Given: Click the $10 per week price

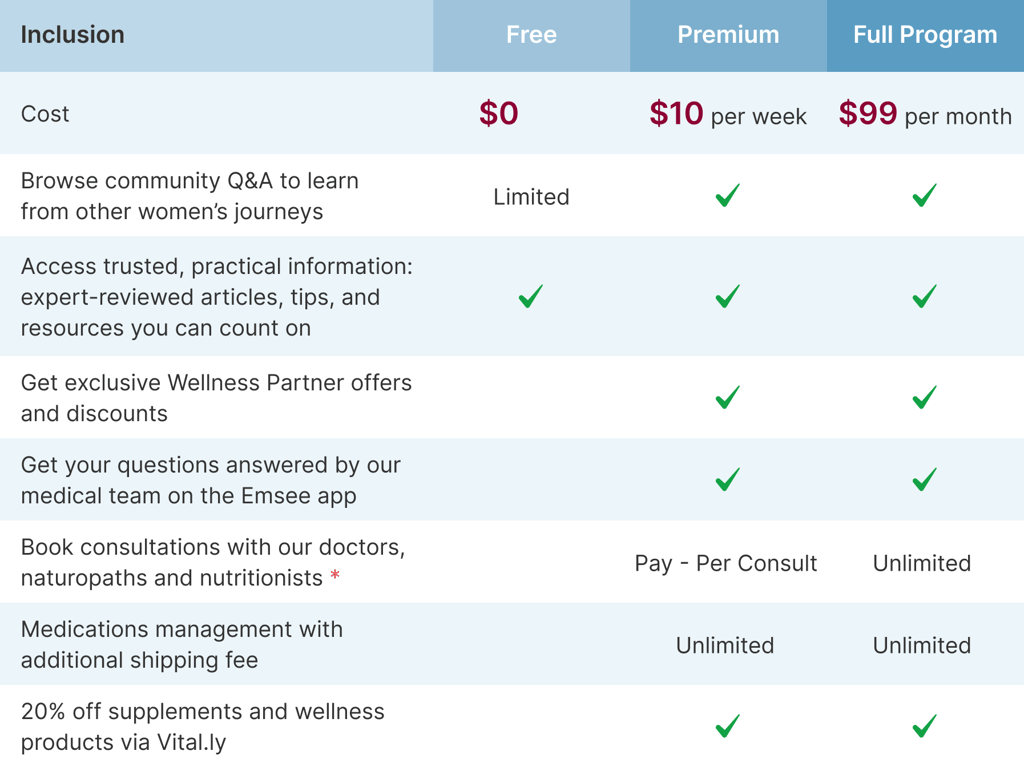Looking at the screenshot, I should click(x=728, y=115).
